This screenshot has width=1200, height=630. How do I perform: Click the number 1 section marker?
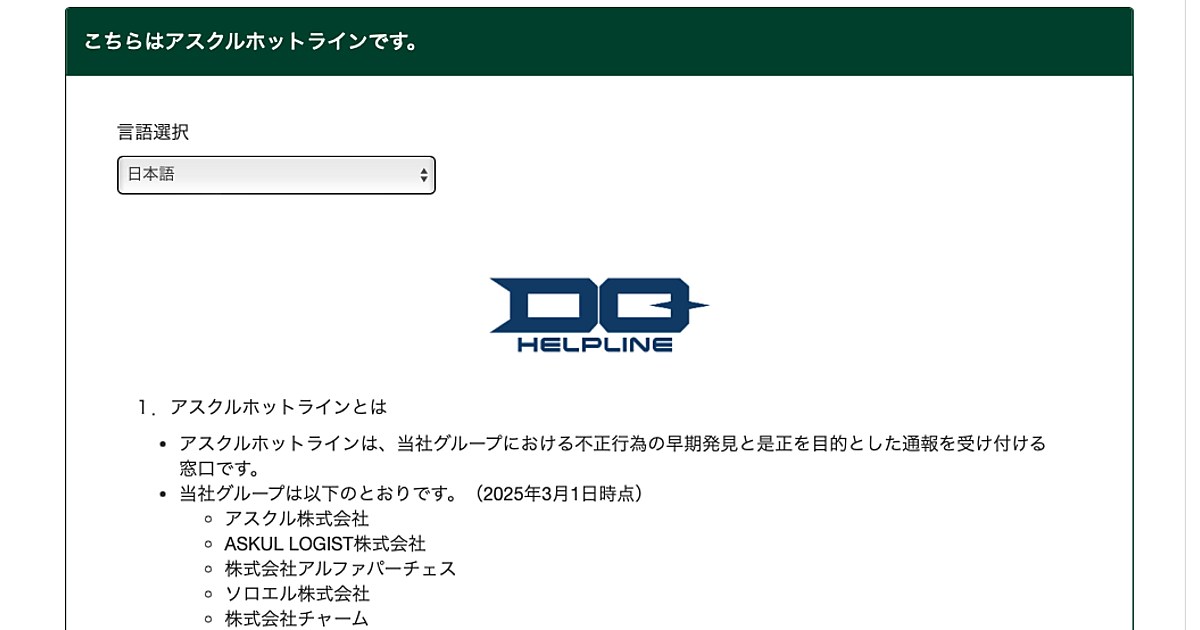point(148,408)
